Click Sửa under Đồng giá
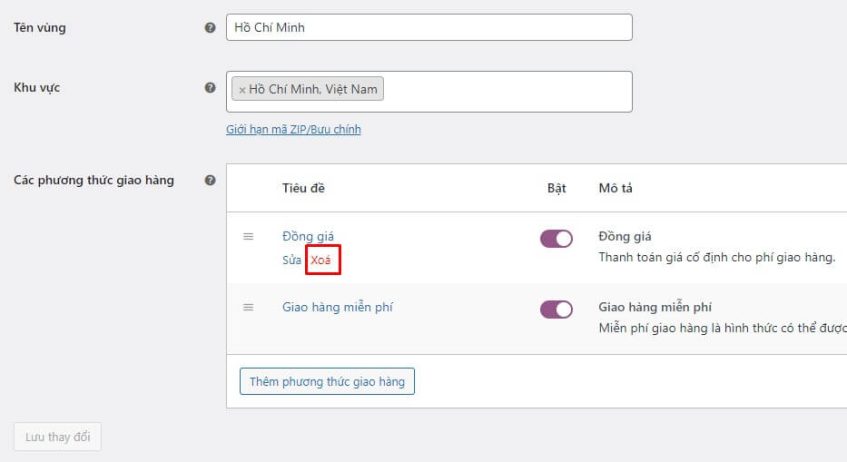 tap(291, 260)
